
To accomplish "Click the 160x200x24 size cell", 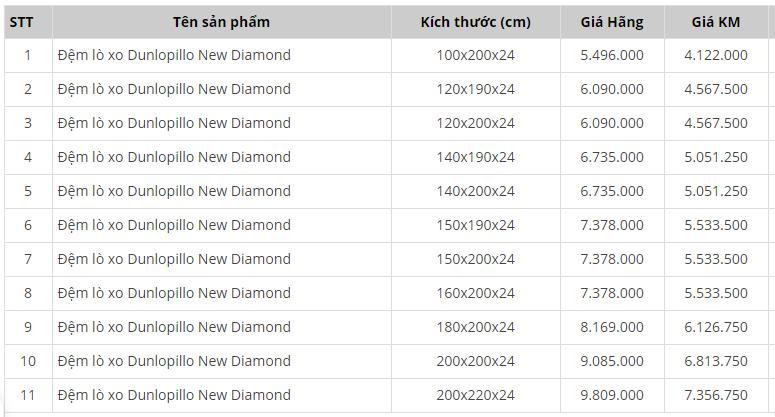I will pyautogui.click(x=475, y=293).
